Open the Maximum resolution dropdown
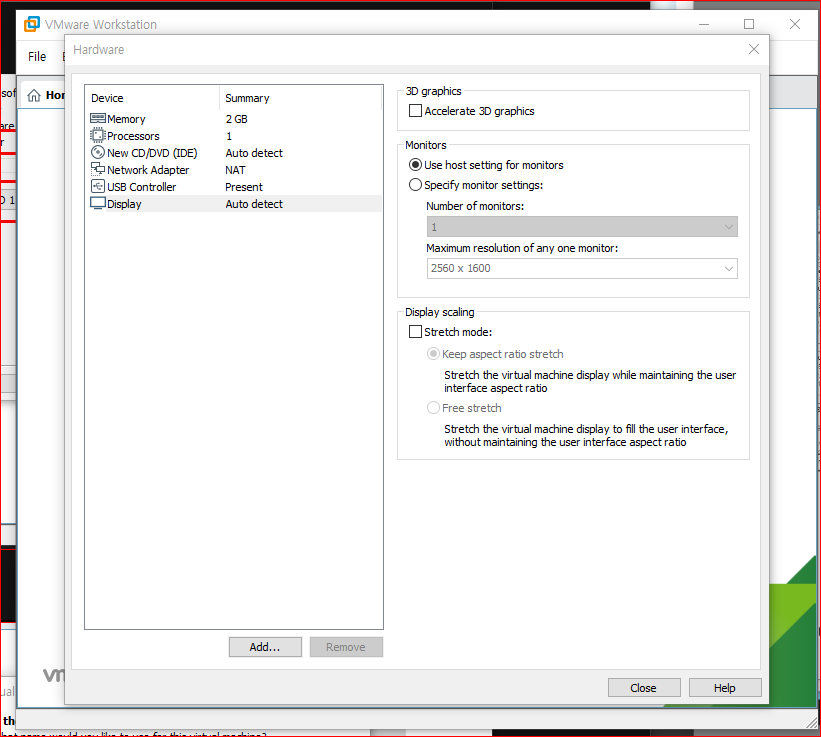821x737 pixels. point(582,269)
